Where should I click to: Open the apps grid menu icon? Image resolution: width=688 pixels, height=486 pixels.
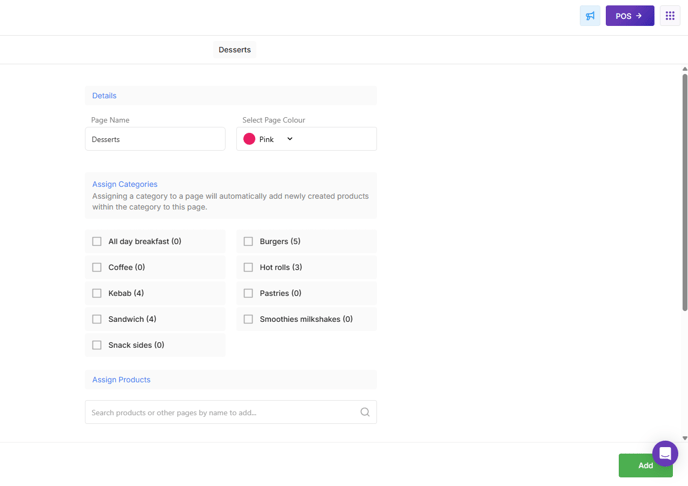670,16
